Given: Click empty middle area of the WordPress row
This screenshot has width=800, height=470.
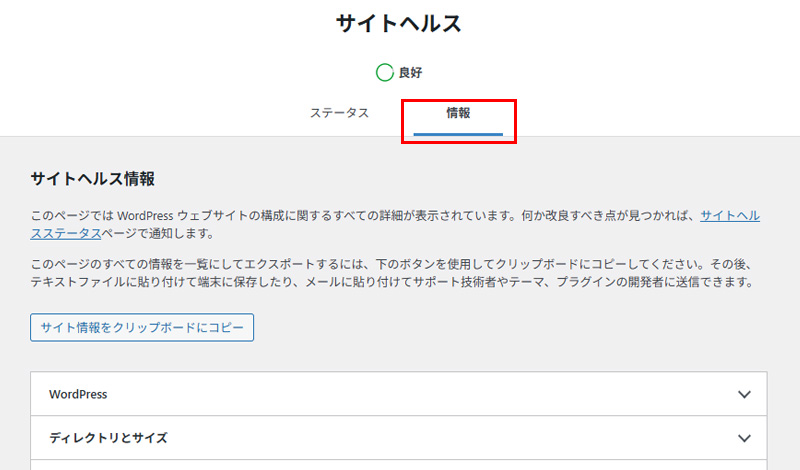Looking at the screenshot, I should click(400, 394).
